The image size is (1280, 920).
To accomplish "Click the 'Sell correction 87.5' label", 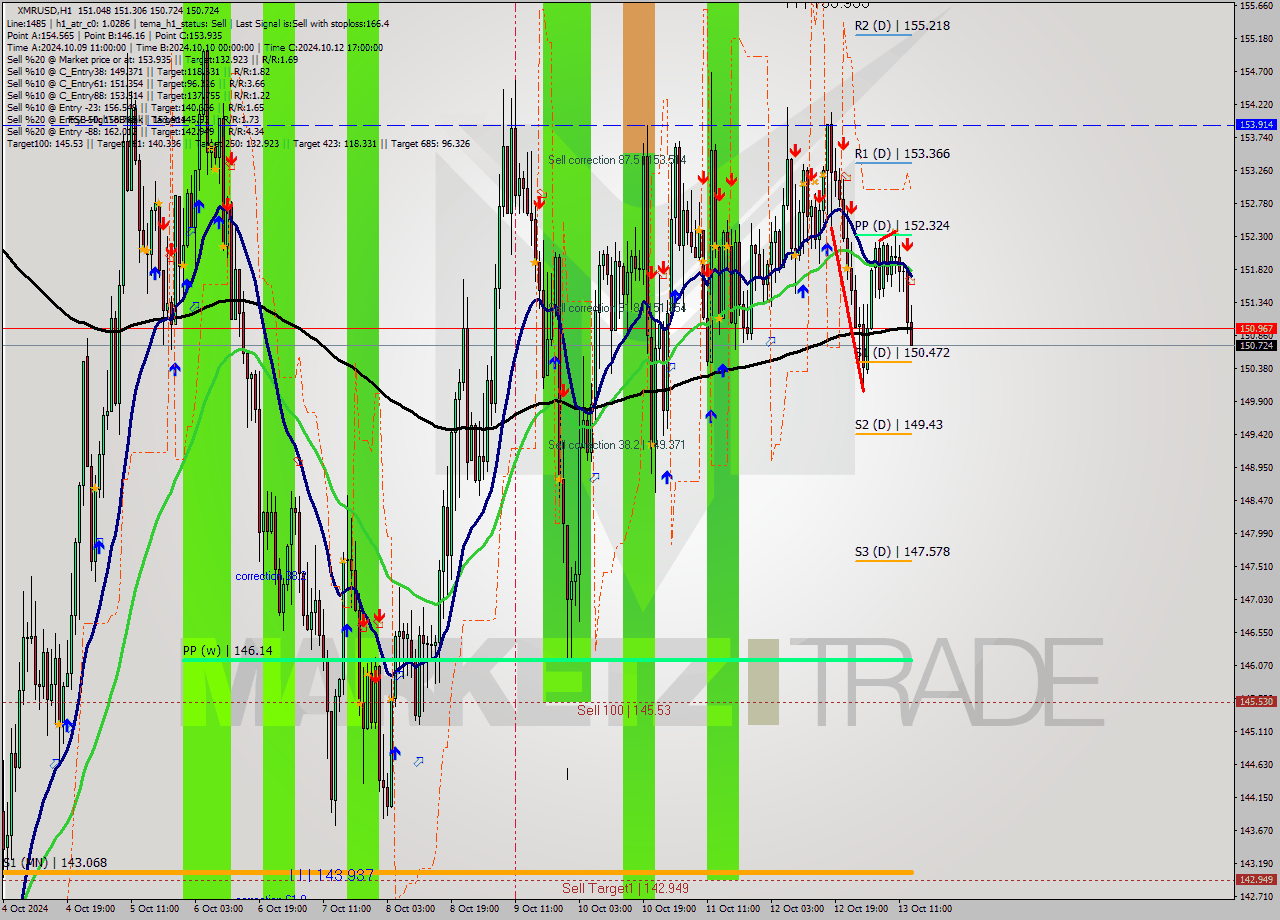I will 616,160.
